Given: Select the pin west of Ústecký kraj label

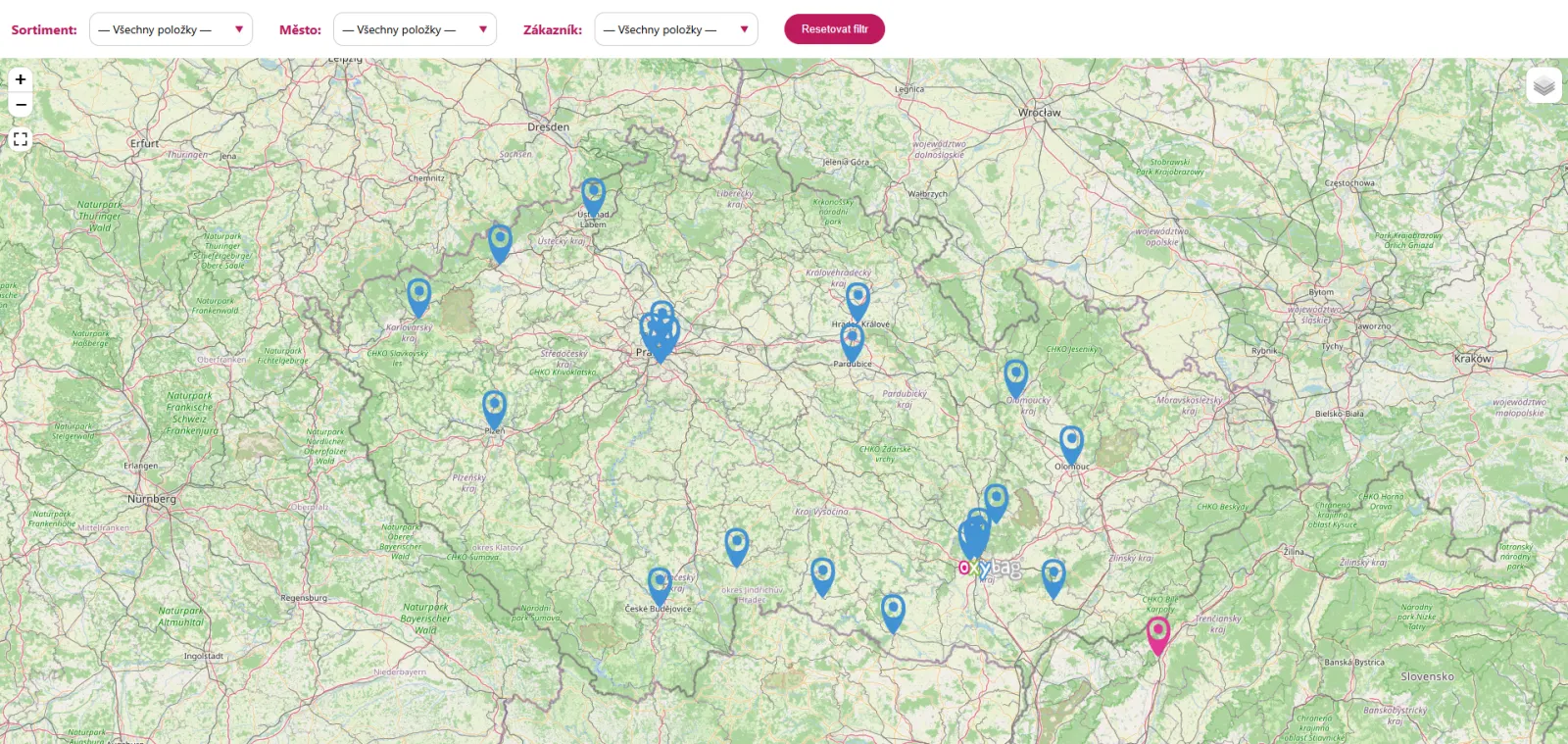Looking at the screenshot, I should pos(500,244).
